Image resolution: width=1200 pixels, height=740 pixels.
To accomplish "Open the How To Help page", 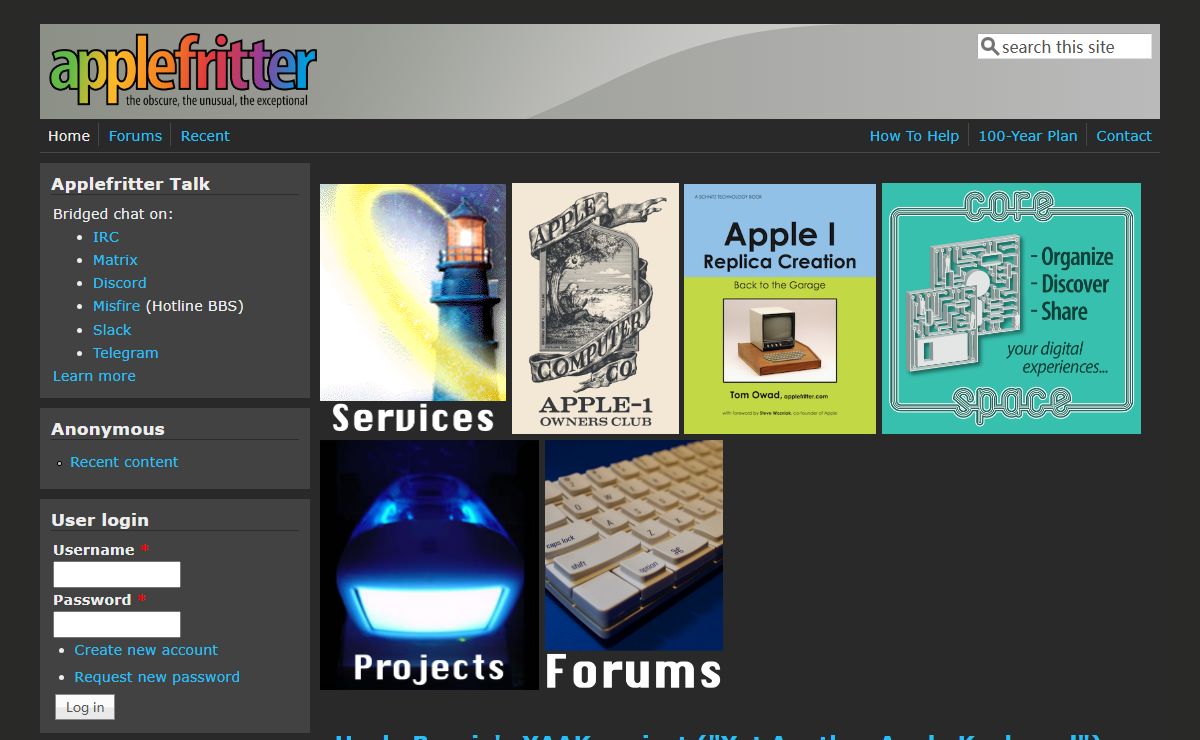I will coord(914,136).
